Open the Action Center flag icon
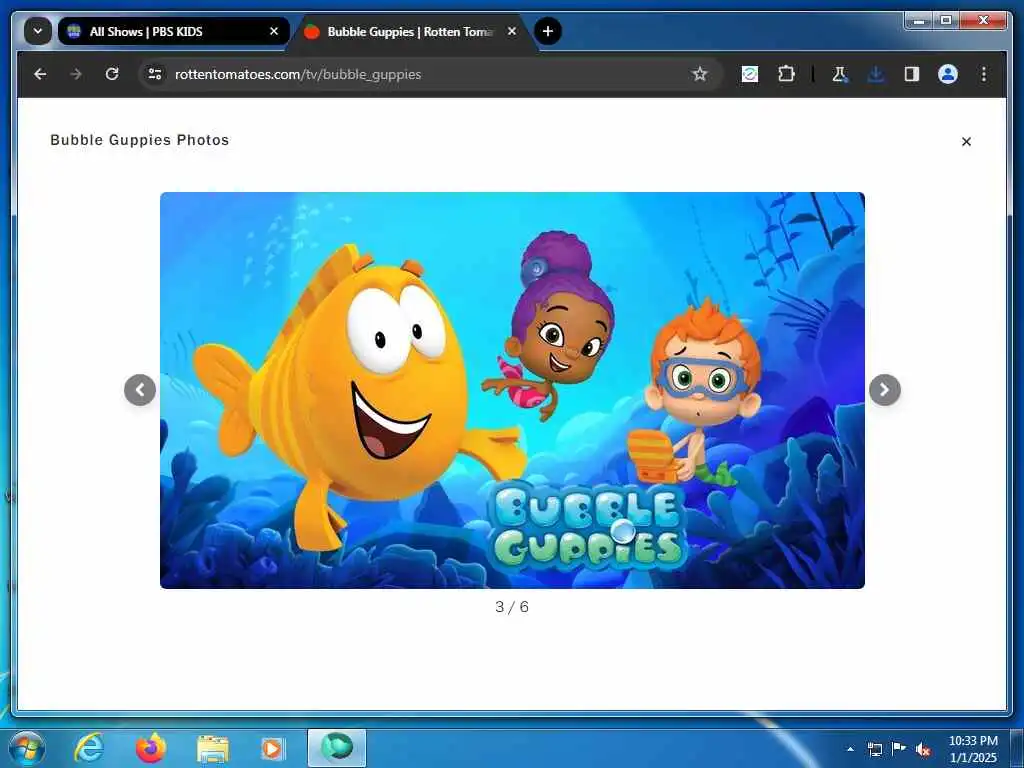 [899, 748]
